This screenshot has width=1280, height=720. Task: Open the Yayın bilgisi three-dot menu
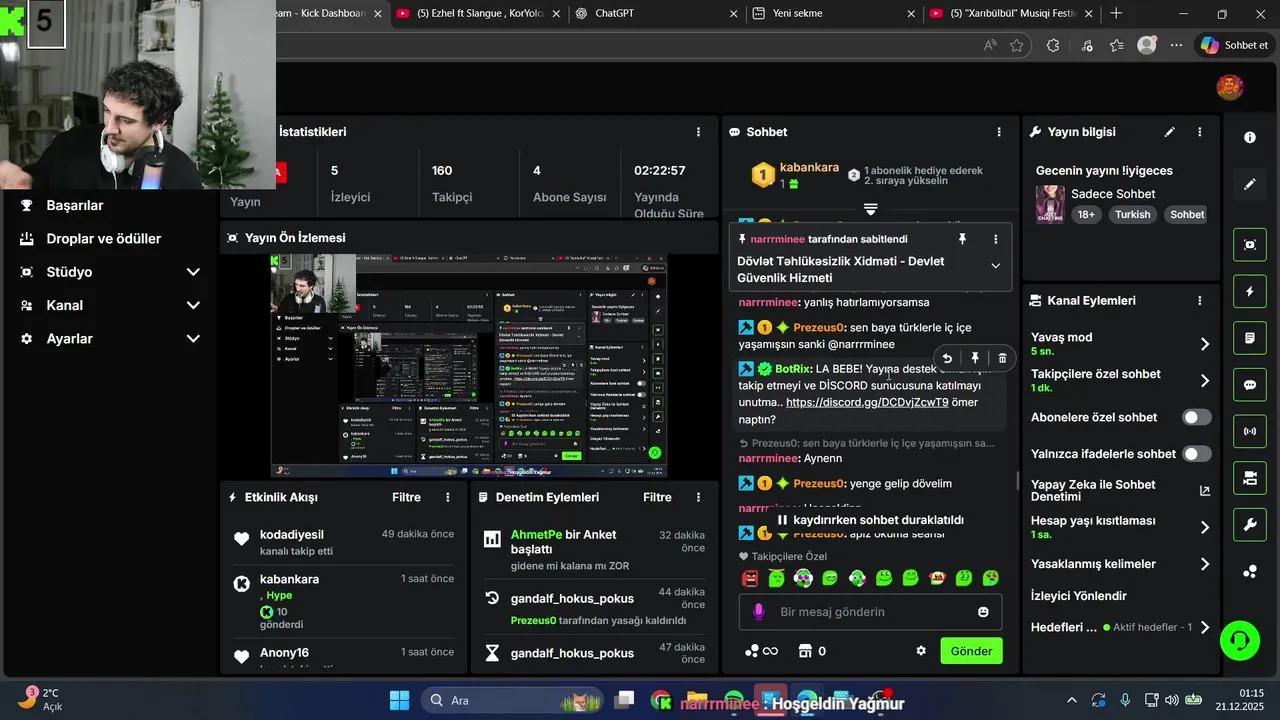1200,132
